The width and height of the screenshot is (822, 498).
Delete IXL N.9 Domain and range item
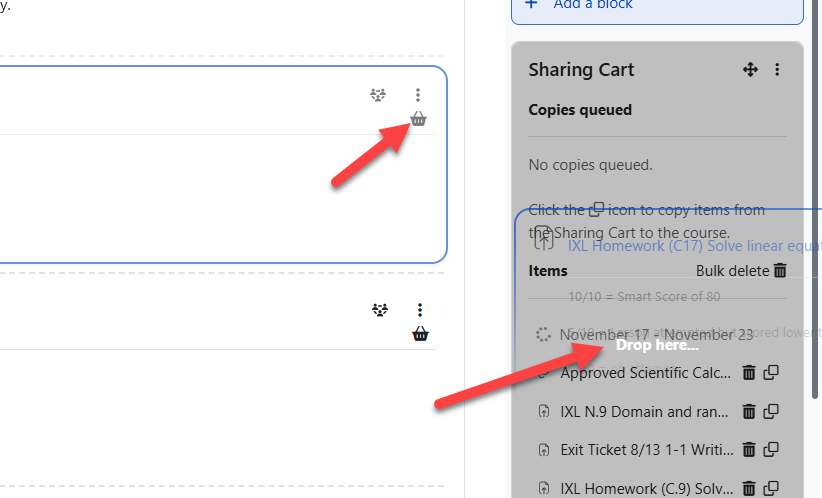[x=748, y=411]
